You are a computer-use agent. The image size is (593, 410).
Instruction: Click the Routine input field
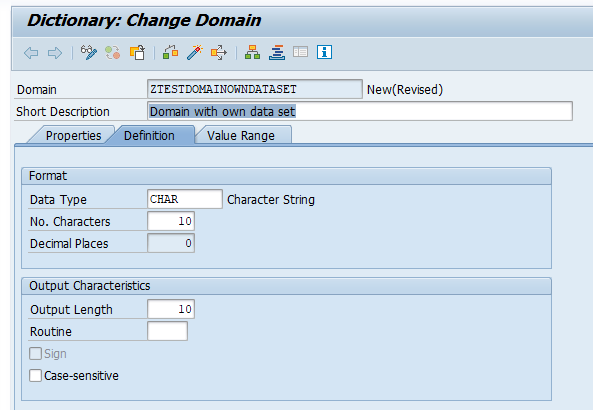167,331
